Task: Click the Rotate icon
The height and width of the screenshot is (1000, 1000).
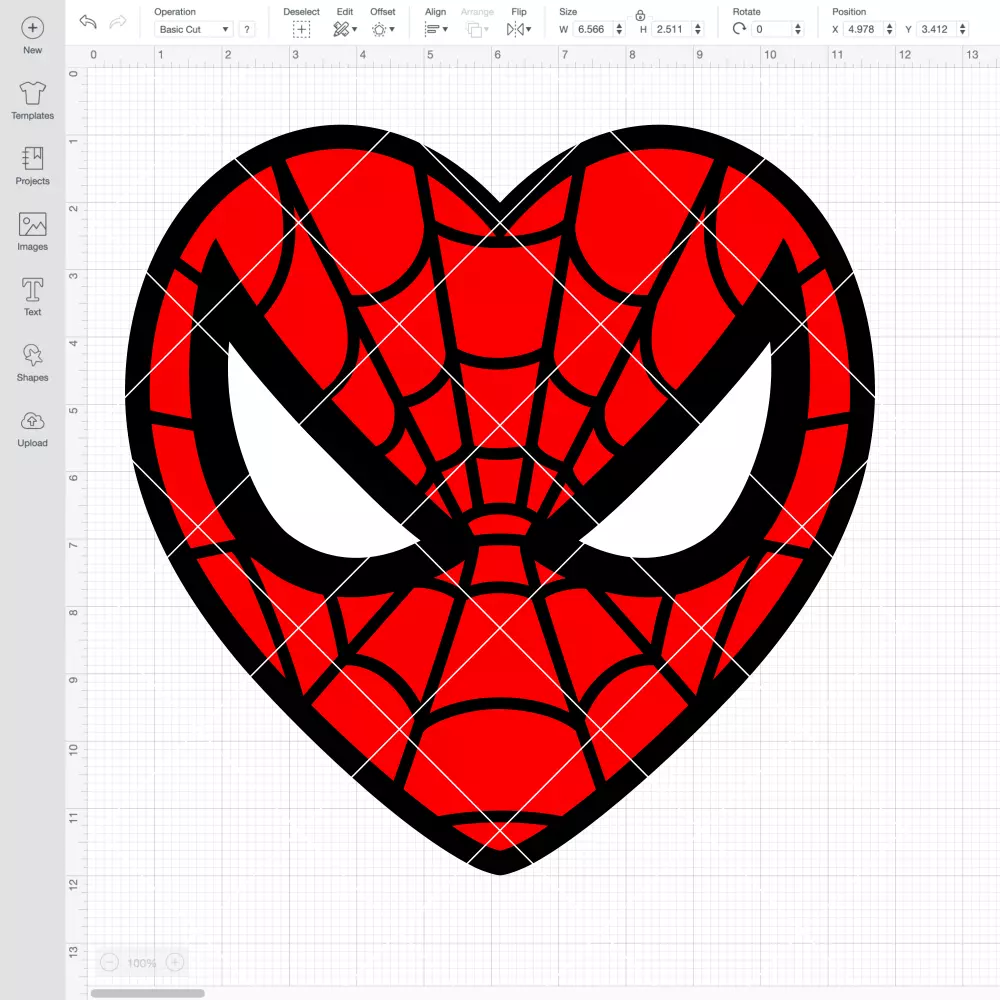Action: pyautogui.click(x=739, y=29)
